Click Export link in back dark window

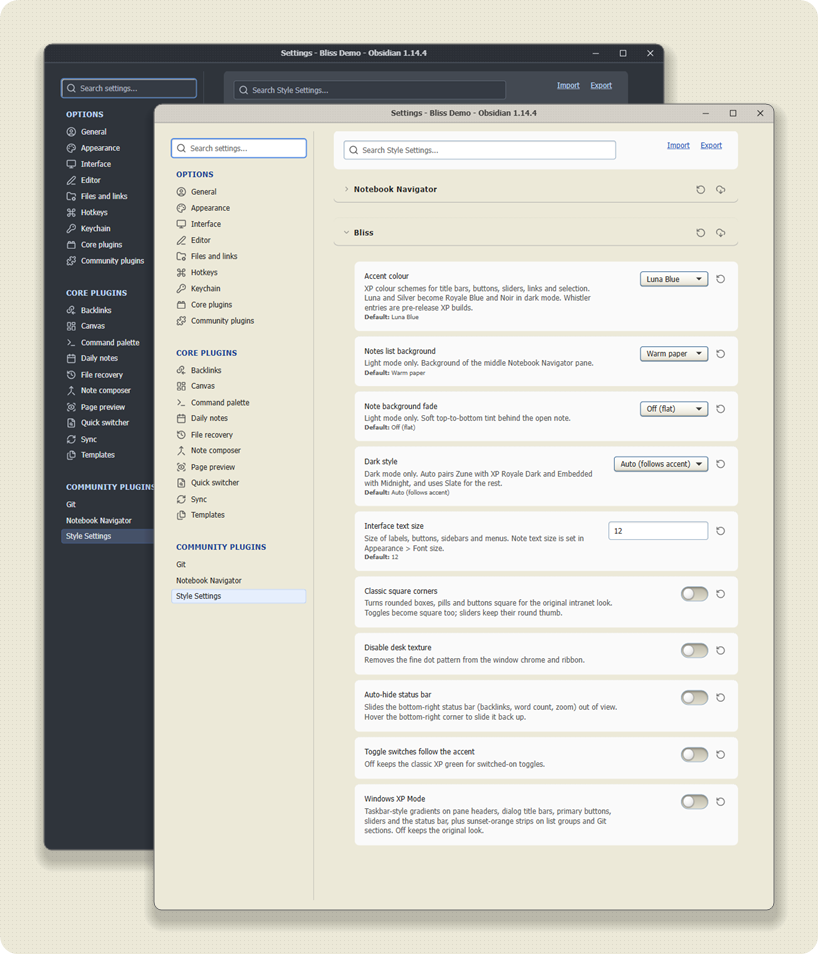[x=601, y=86]
